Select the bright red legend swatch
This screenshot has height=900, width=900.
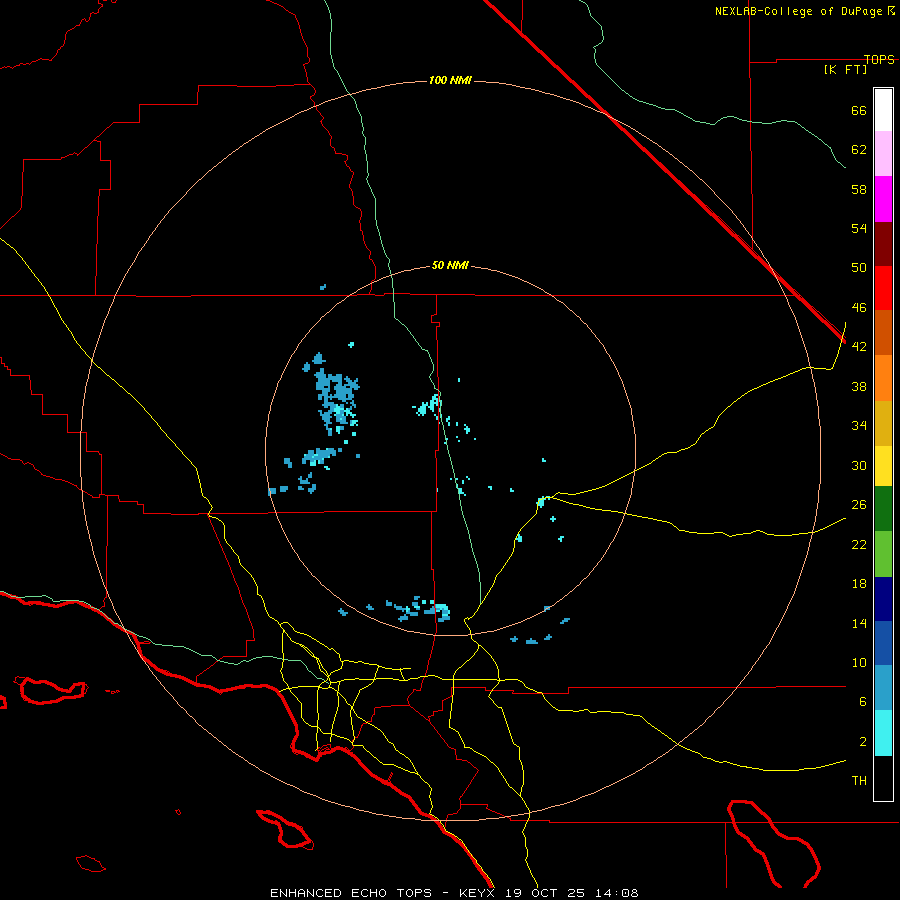(x=883, y=288)
